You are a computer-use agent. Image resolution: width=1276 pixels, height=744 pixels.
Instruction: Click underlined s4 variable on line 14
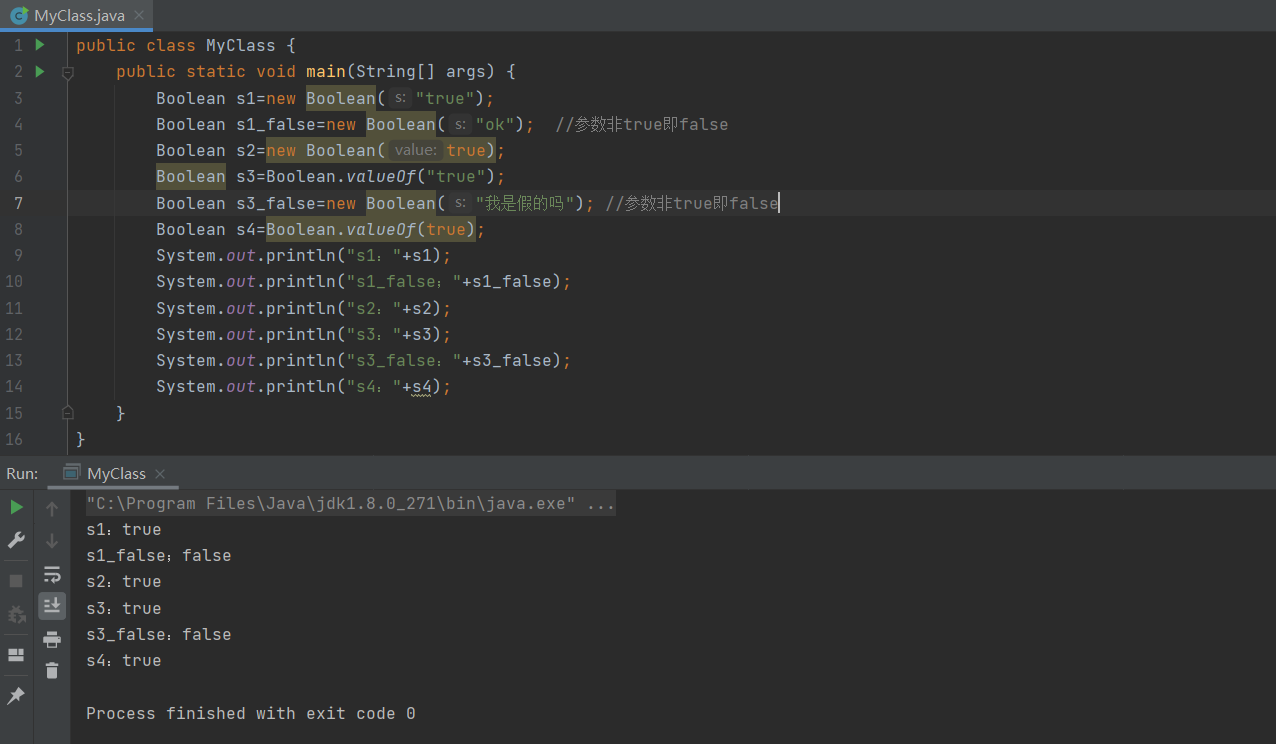coord(421,387)
